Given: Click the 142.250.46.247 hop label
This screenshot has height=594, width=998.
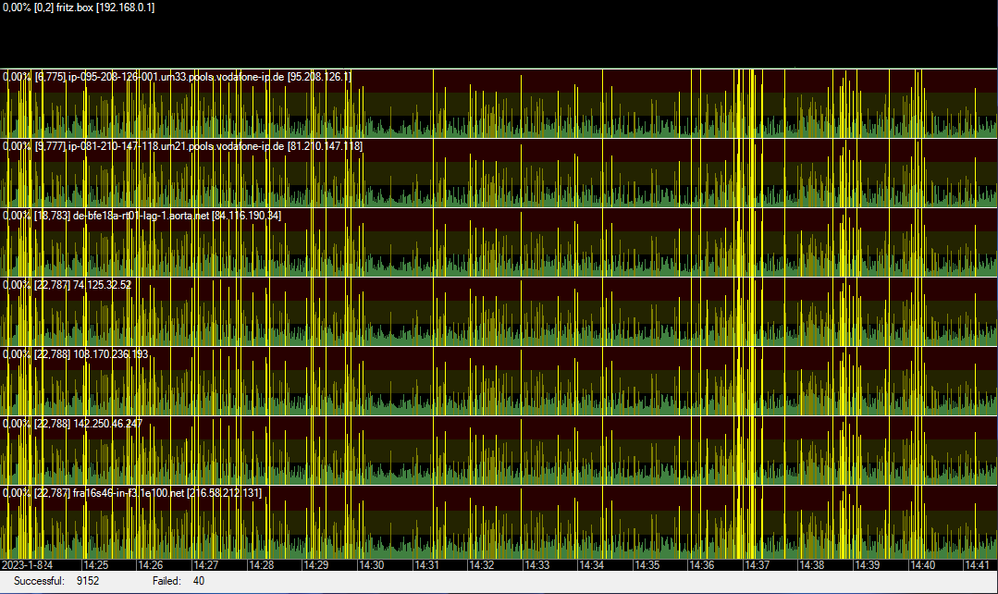Looking at the screenshot, I should click(x=73, y=423).
